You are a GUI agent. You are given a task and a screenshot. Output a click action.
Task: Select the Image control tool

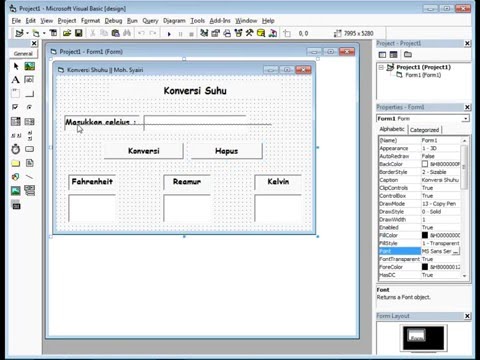[16, 191]
